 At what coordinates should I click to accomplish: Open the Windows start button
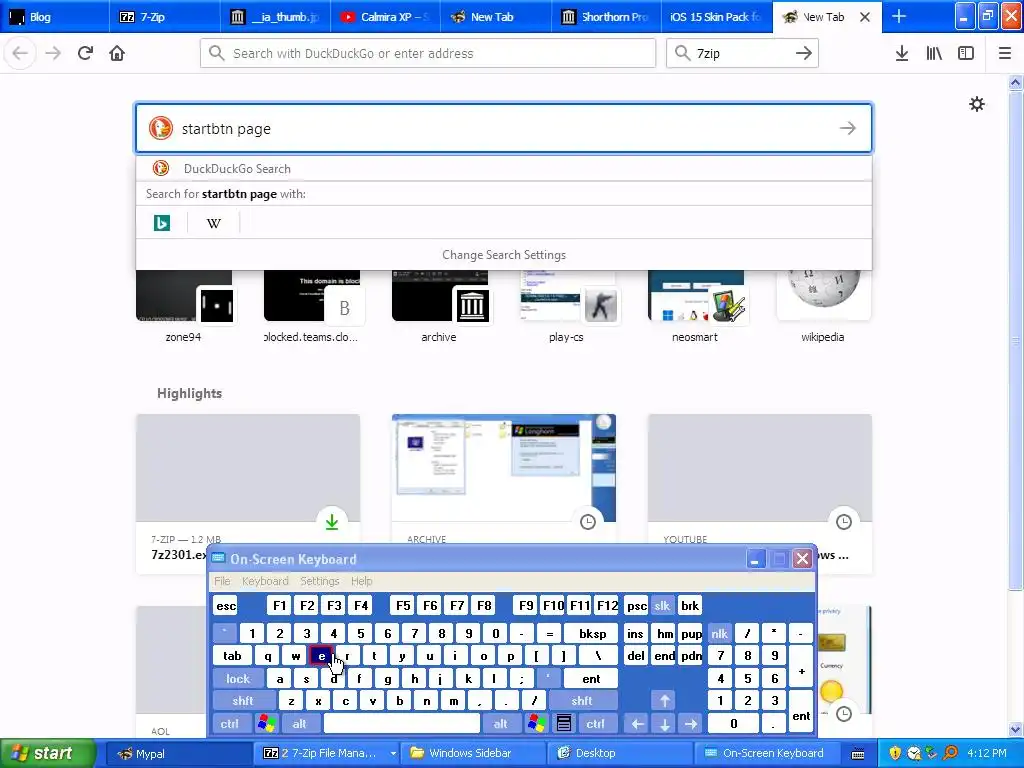coord(48,753)
